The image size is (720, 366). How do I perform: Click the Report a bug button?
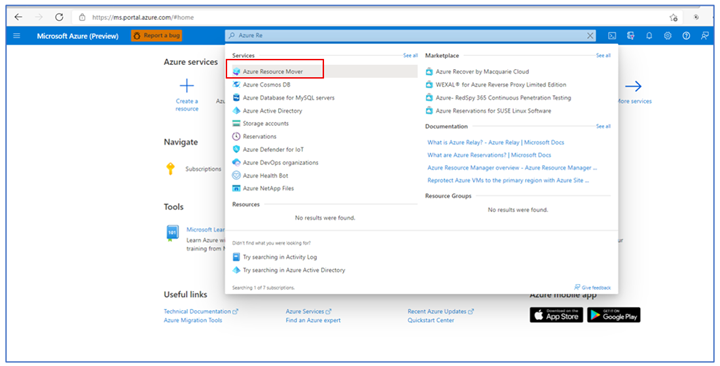tap(157, 35)
